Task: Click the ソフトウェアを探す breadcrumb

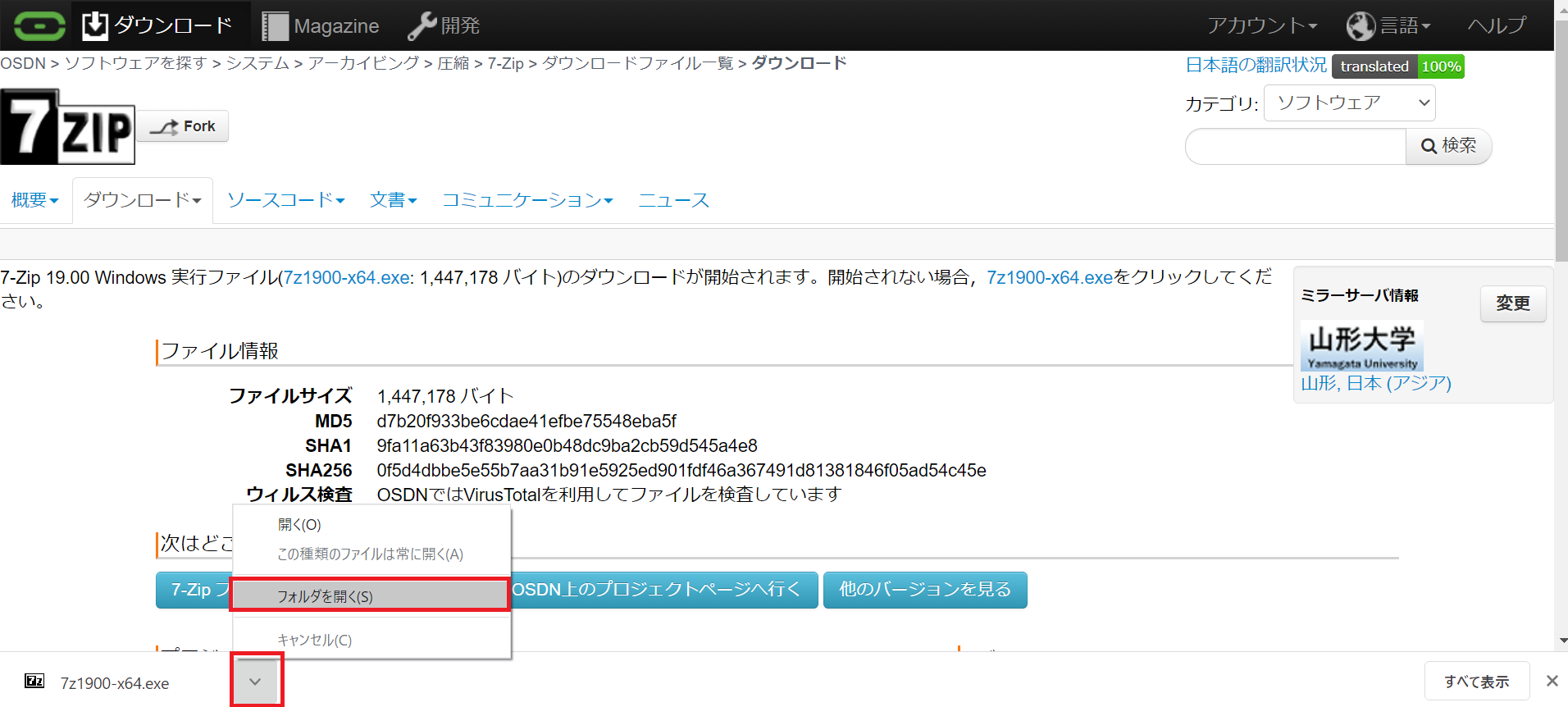Action: [135, 64]
